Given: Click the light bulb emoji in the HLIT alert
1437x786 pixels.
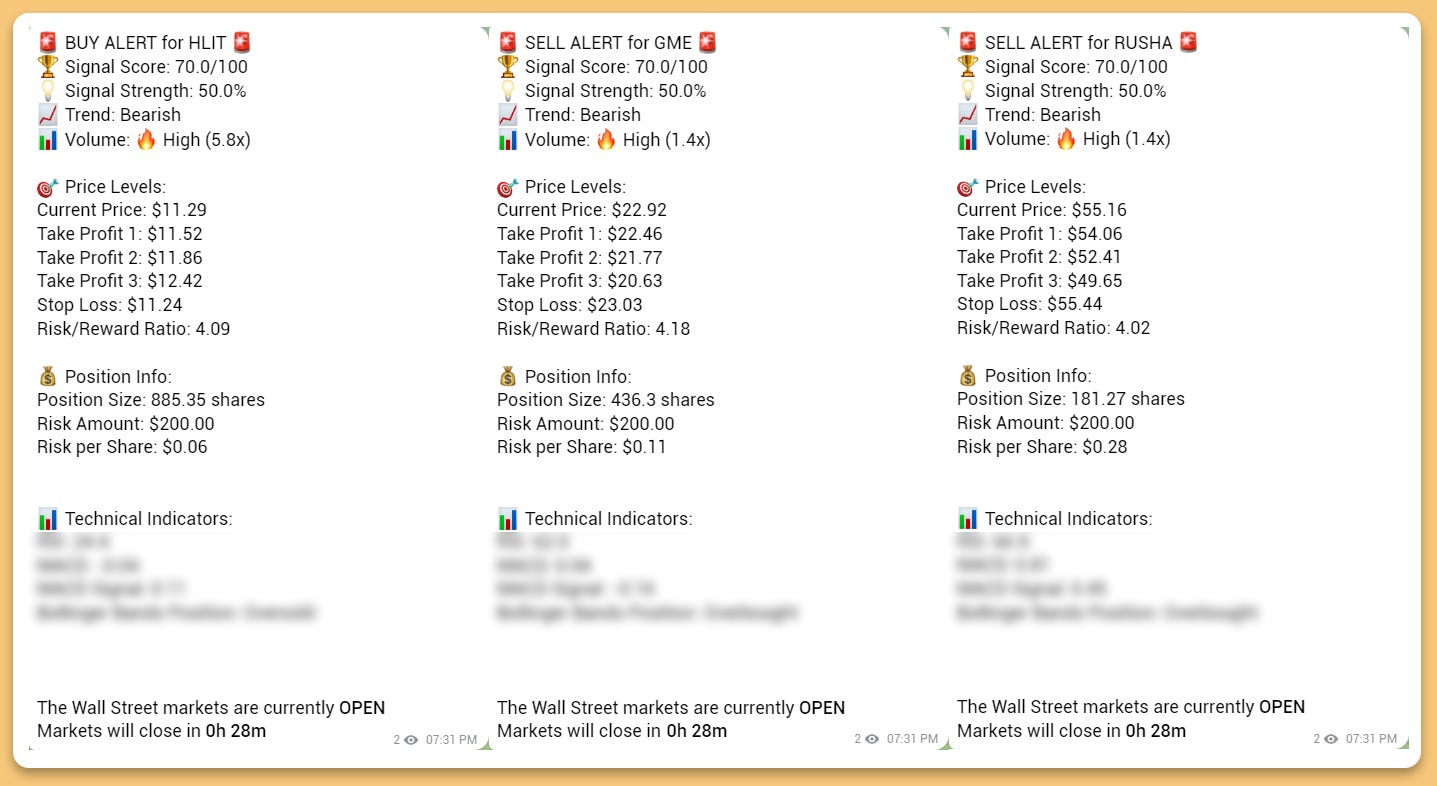Looking at the screenshot, I should click(48, 90).
